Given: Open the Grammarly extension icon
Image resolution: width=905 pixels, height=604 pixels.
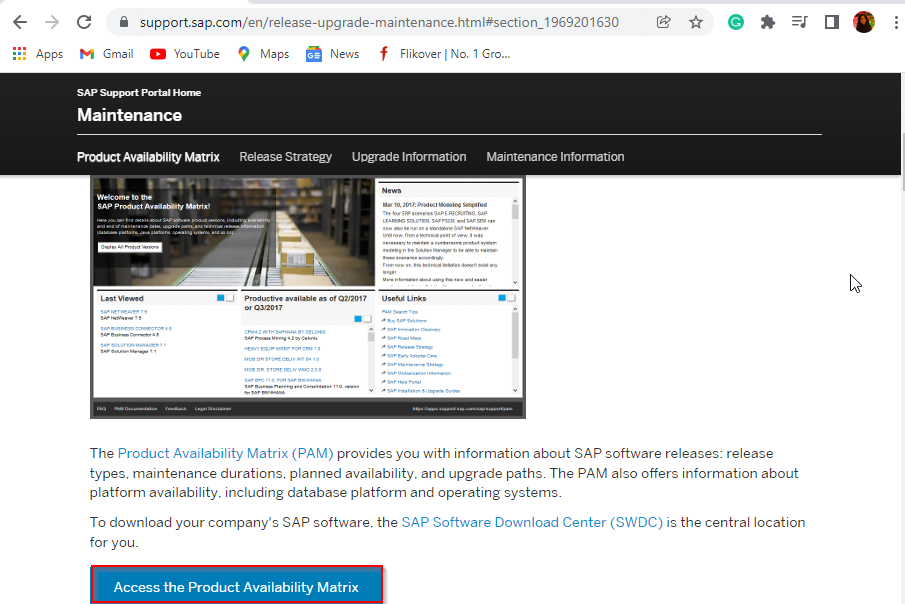Looking at the screenshot, I should click(735, 23).
